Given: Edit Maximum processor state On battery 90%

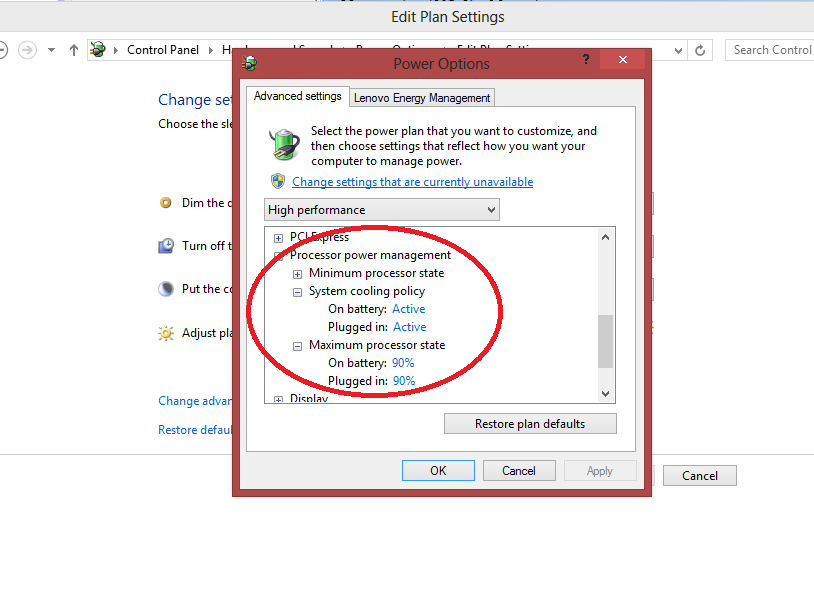Looking at the screenshot, I should pos(403,363).
